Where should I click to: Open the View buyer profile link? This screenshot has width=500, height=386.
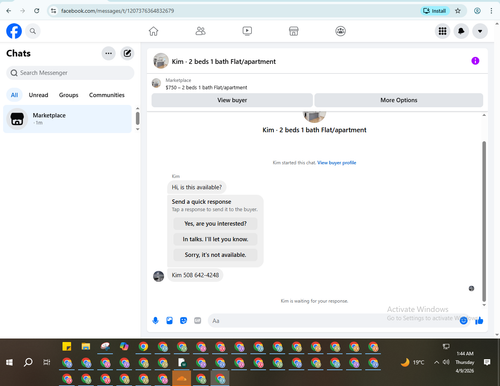pos(337,163)
